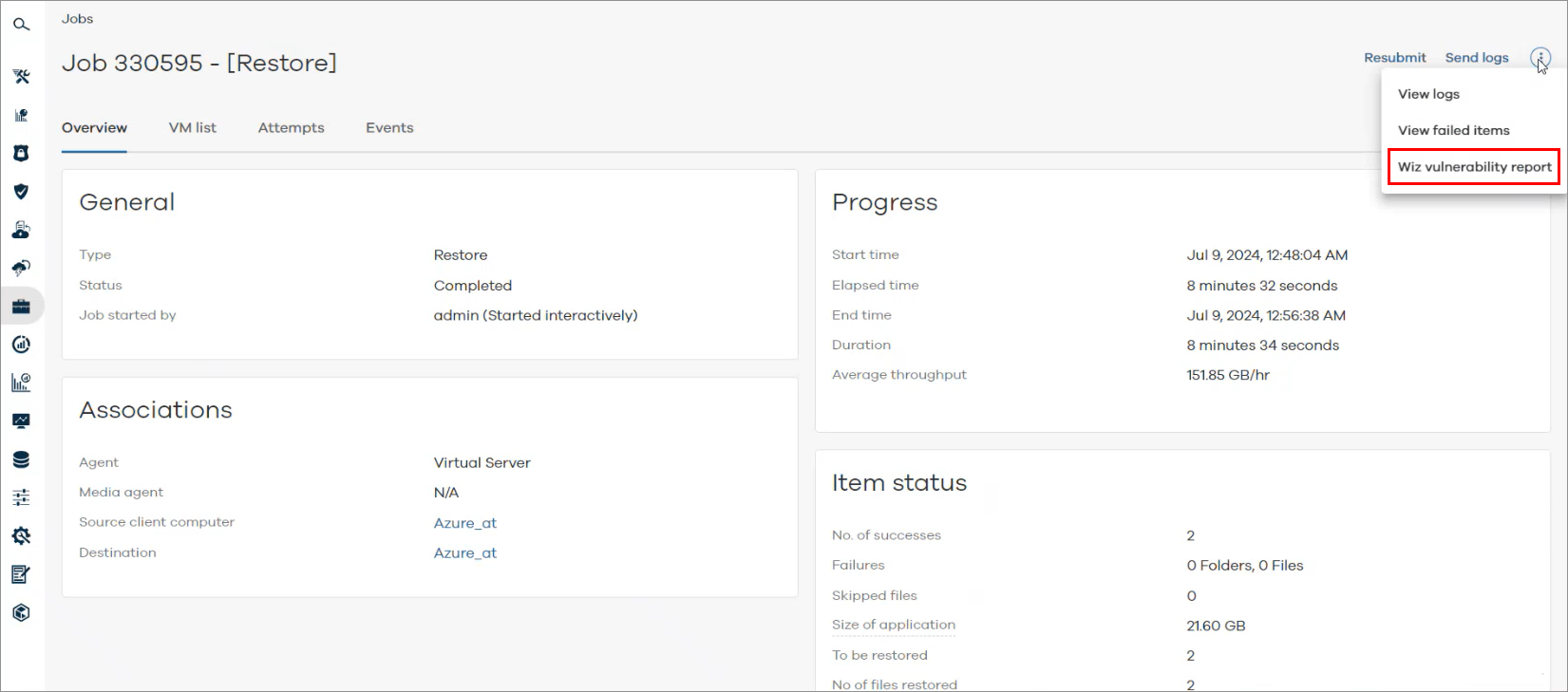
Task: Click the notepad with pencil sidebar icon
Action: click(21, 574)
